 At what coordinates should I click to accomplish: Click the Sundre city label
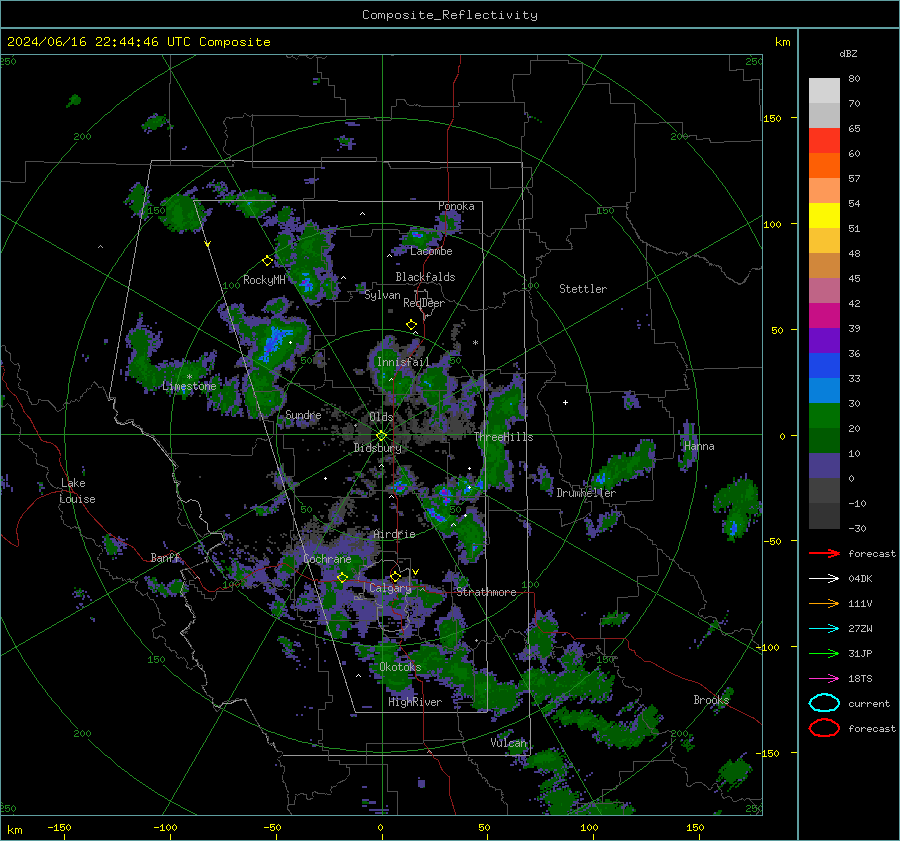tap(303, 415)
